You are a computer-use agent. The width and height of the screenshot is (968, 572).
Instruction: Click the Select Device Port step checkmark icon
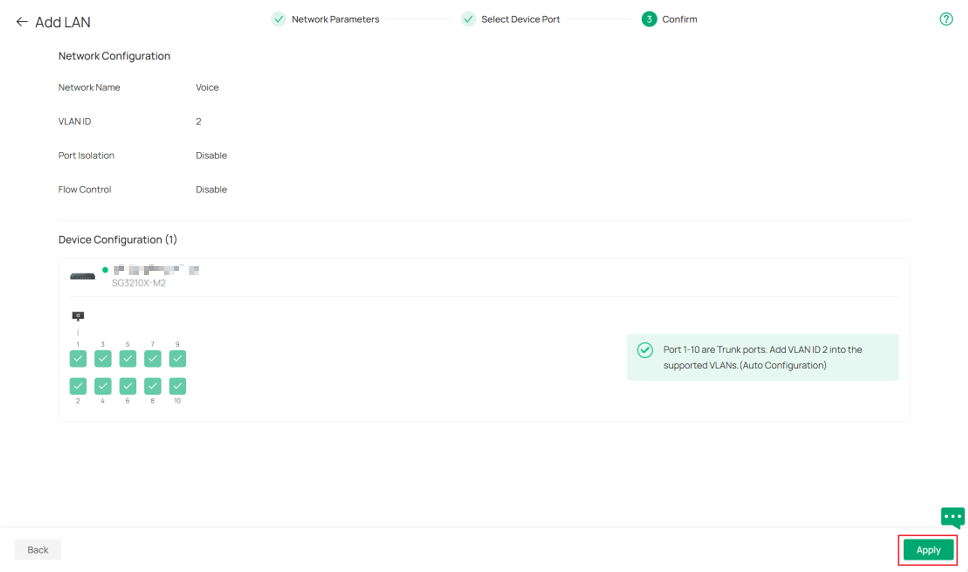pos(469,19)
